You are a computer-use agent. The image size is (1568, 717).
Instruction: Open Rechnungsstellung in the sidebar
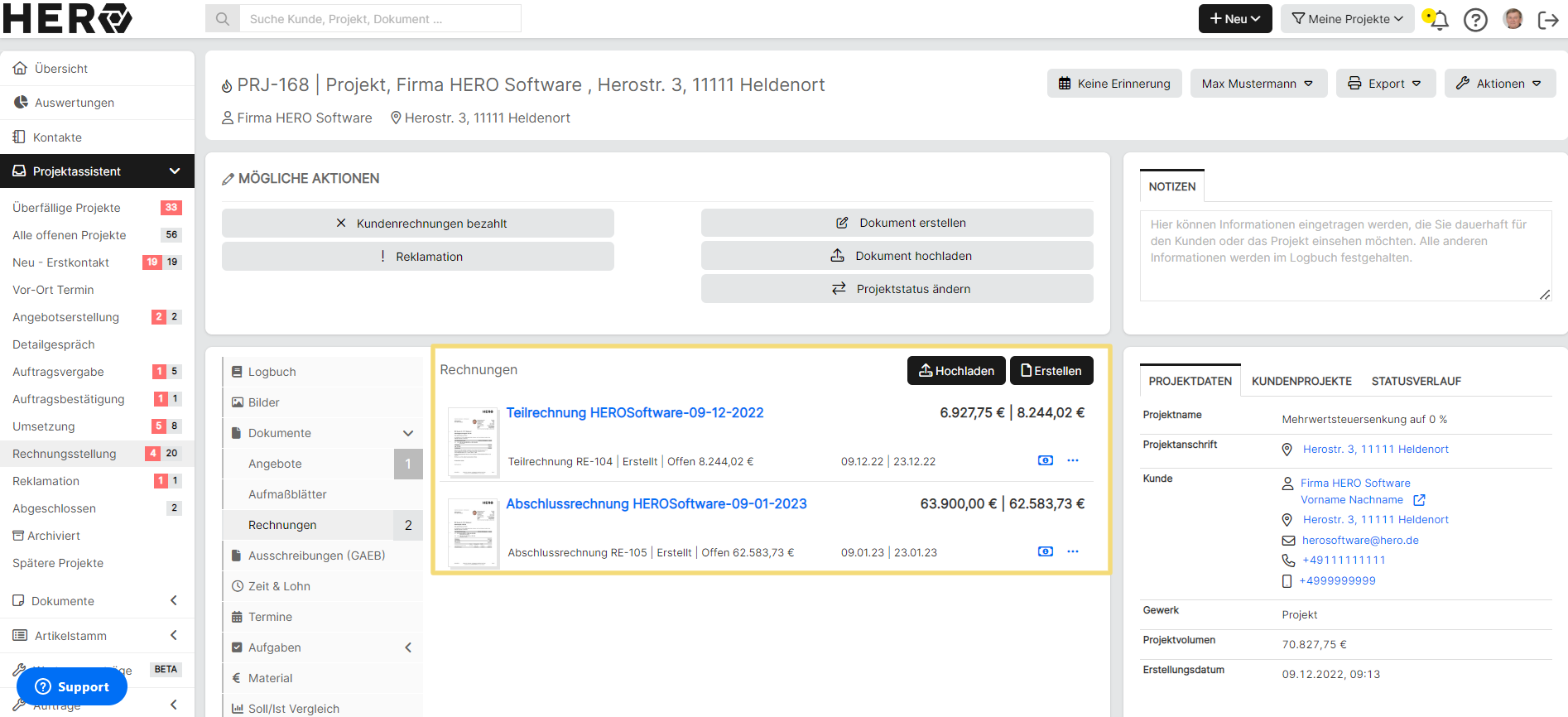pos(97,454)
